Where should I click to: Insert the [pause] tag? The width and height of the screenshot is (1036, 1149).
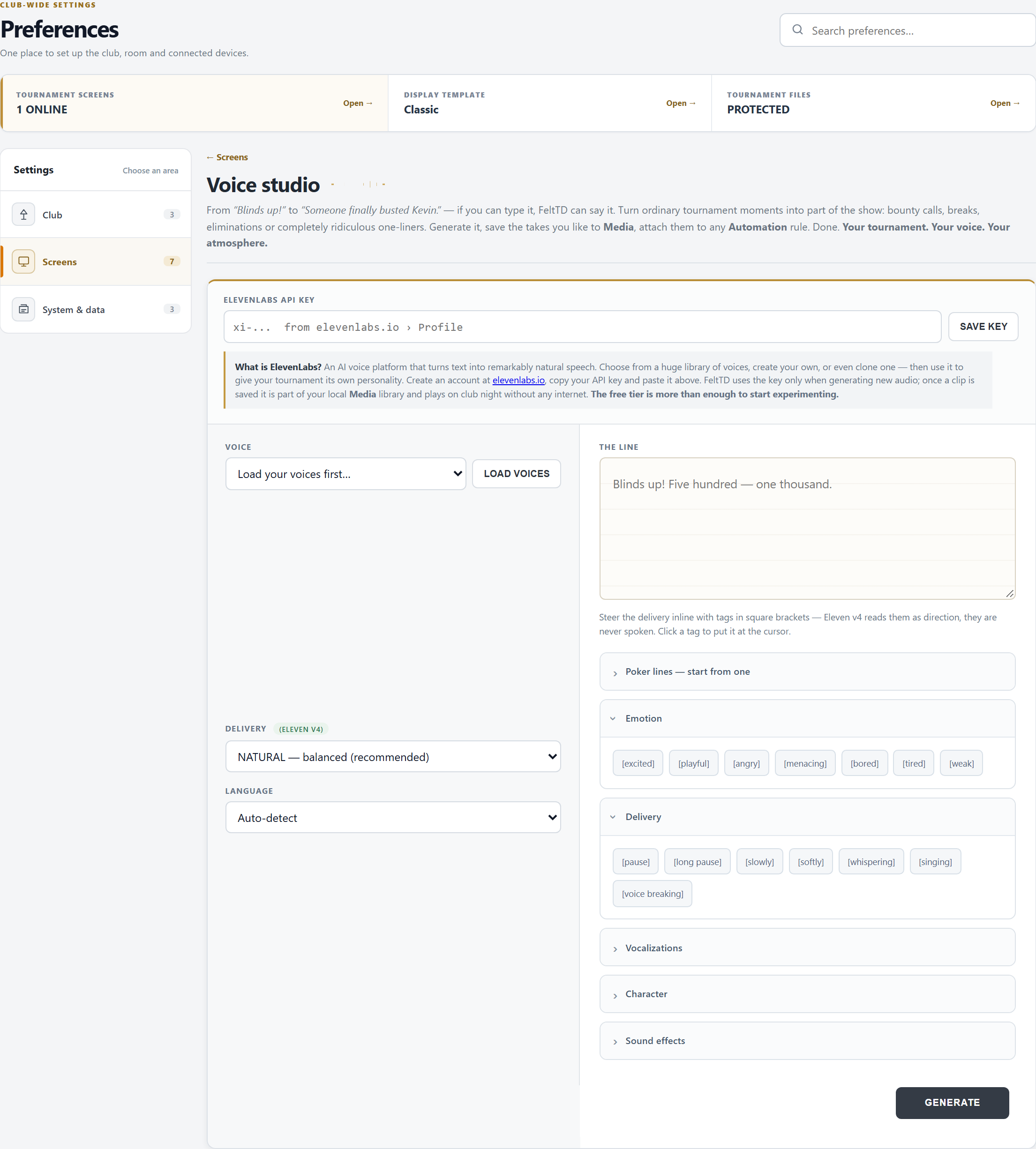635,862
